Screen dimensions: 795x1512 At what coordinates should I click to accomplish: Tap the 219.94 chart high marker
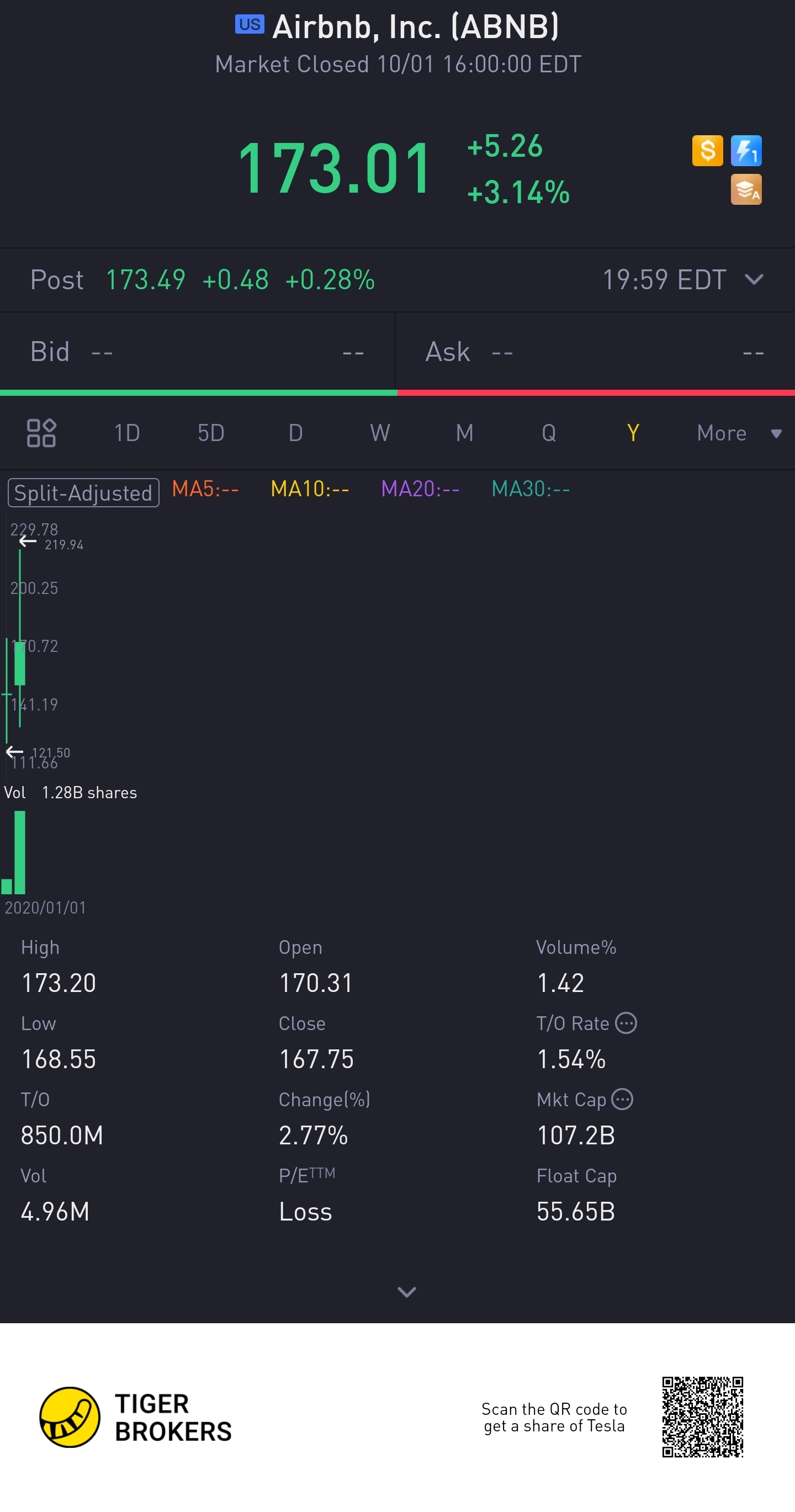click(x=64, y=545)
